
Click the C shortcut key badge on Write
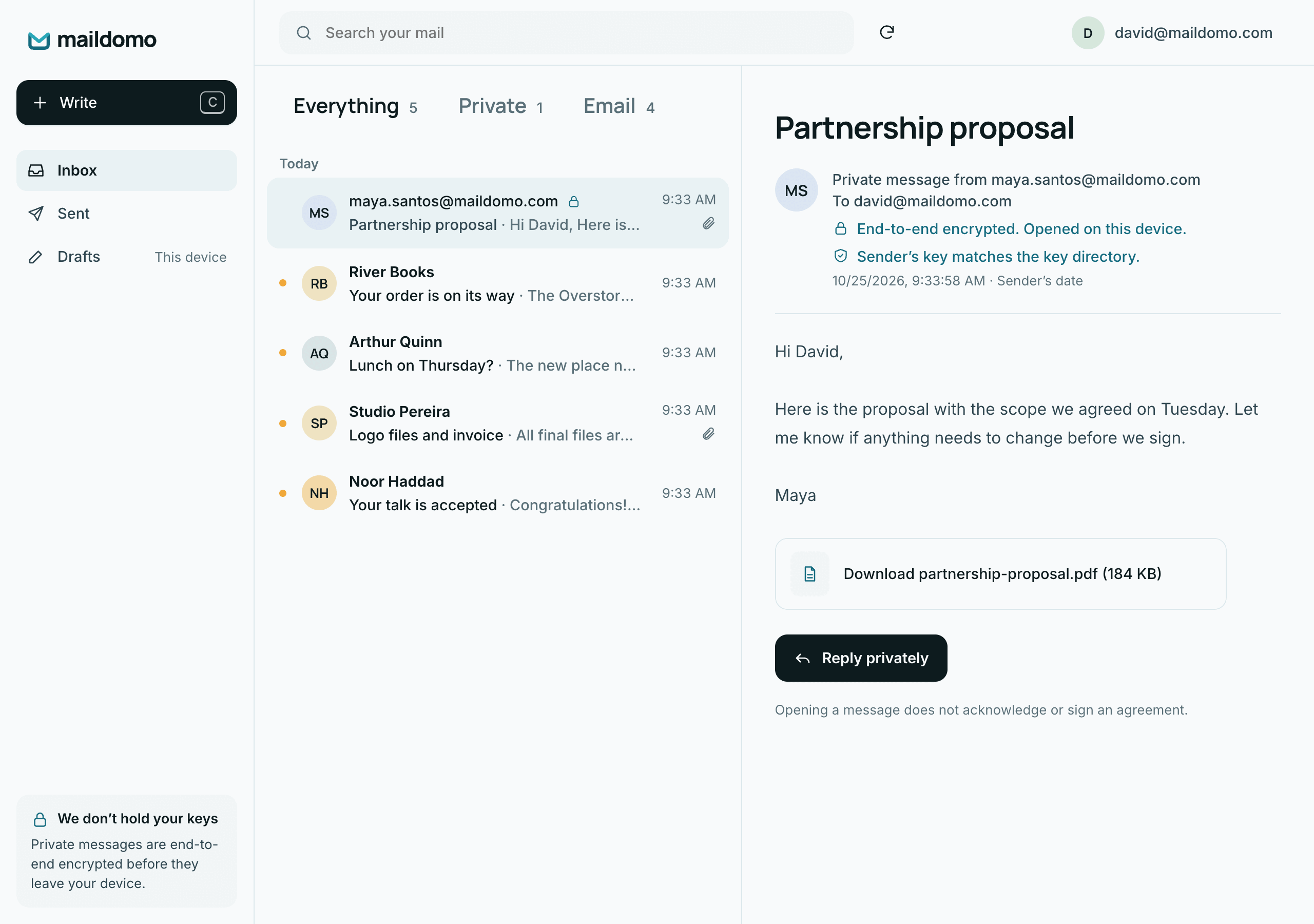(x=212, y=103)
